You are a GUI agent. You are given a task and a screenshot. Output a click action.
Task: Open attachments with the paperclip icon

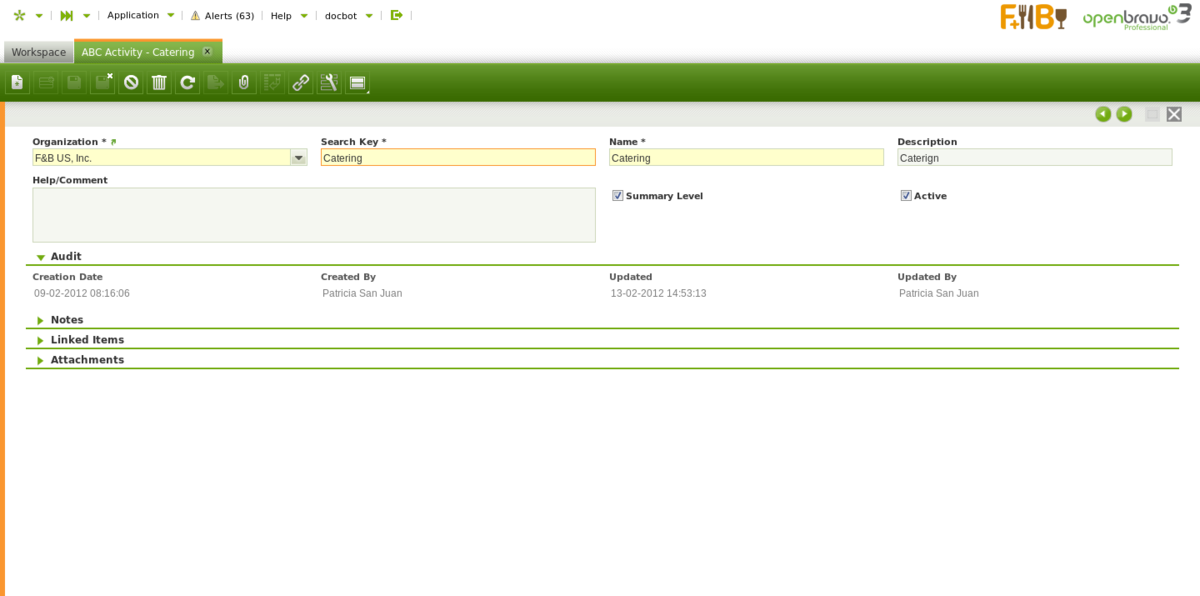click(243, 83)
